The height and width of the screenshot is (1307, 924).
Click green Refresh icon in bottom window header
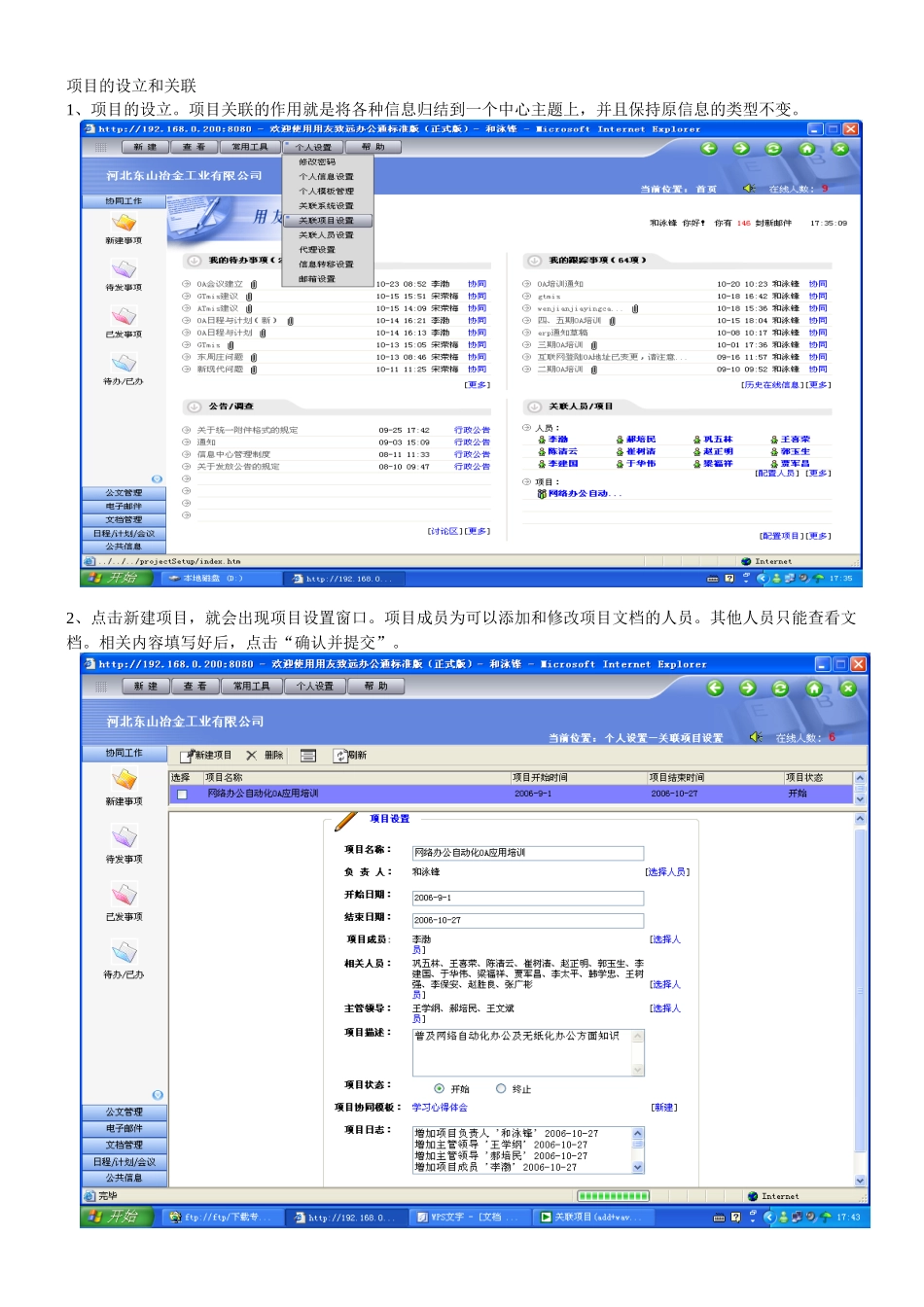pyautogui.click(x=780, y=688)
